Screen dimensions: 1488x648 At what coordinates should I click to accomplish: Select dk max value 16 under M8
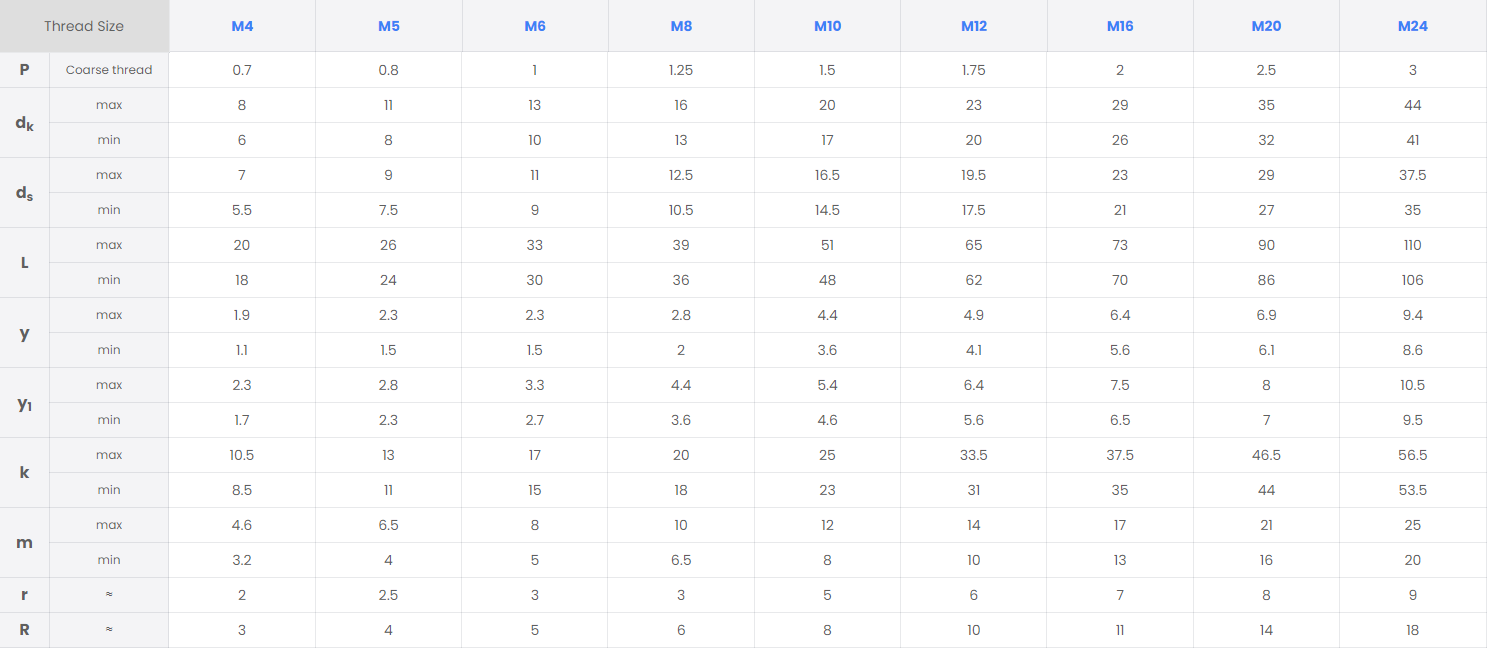tap(681, 105)
